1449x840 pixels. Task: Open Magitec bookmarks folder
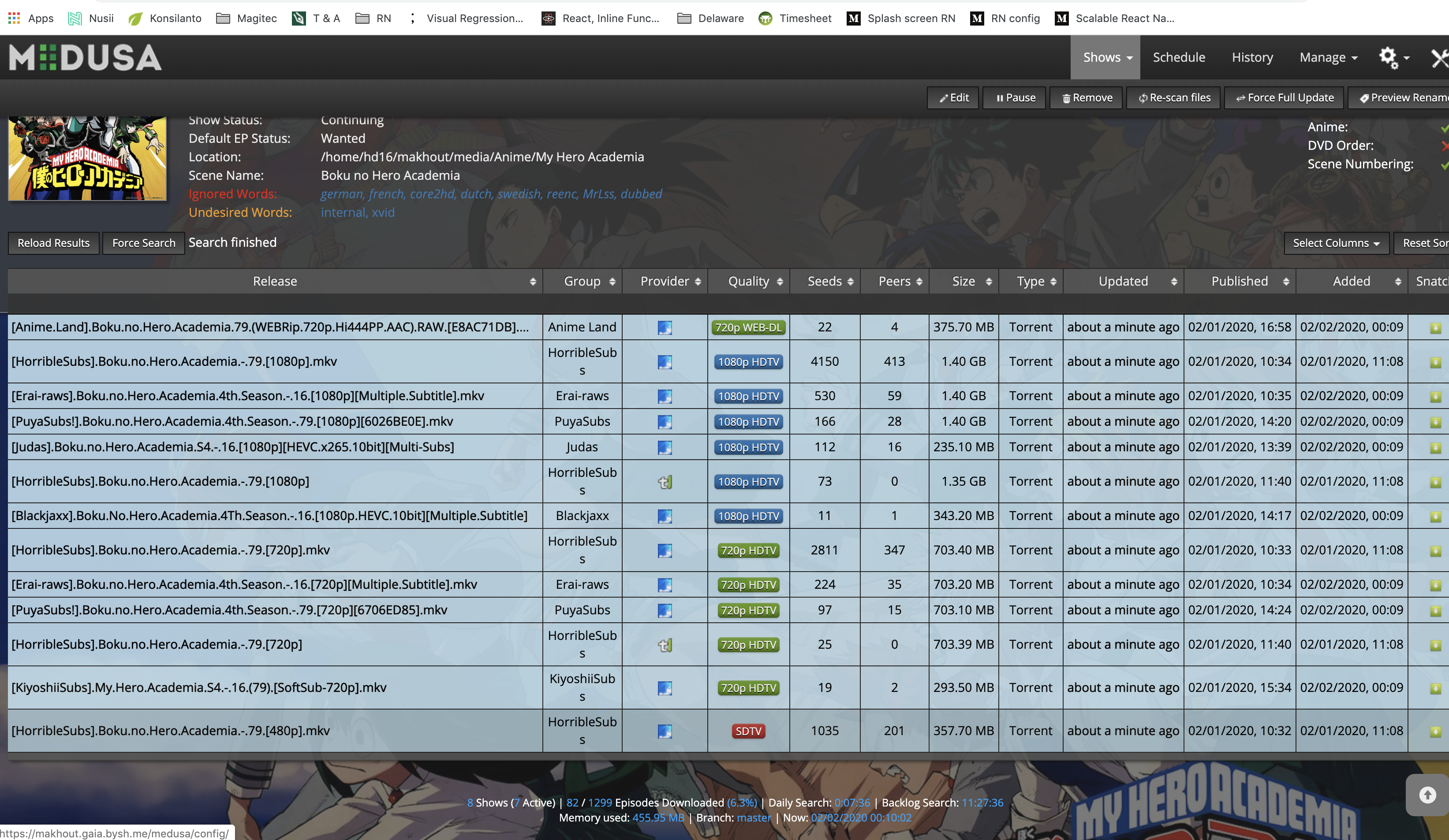tap(246, 18)
